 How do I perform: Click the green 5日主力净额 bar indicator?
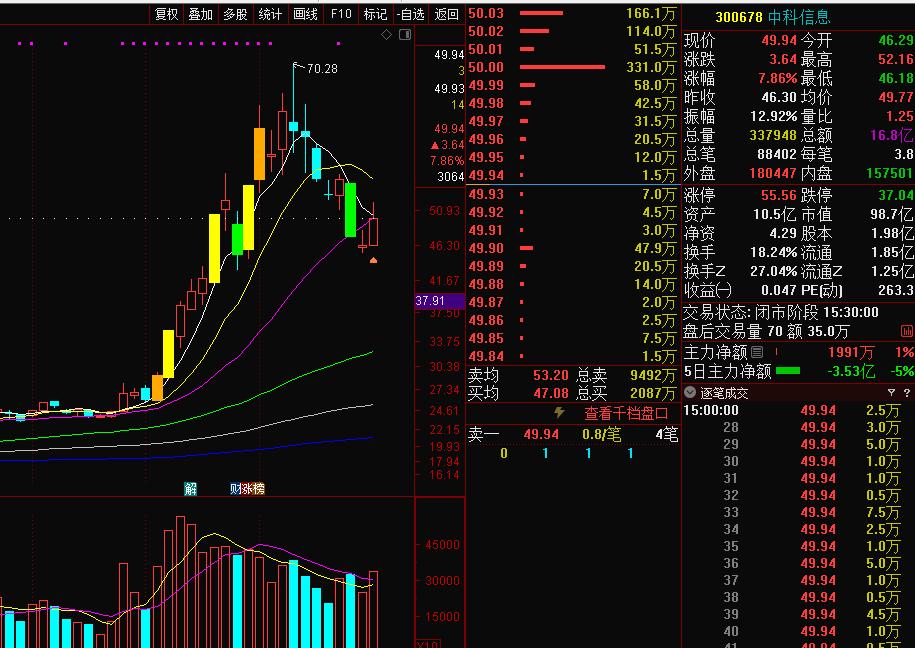point(788,371)
